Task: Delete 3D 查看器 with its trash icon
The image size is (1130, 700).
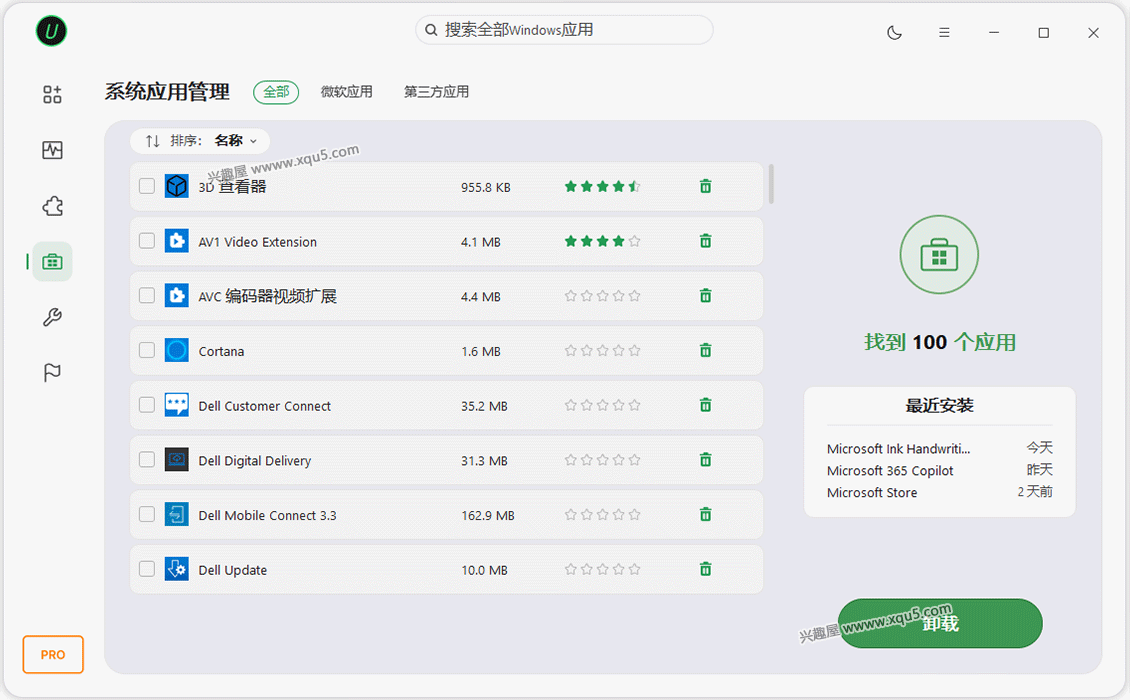Action: coord(706,187)
